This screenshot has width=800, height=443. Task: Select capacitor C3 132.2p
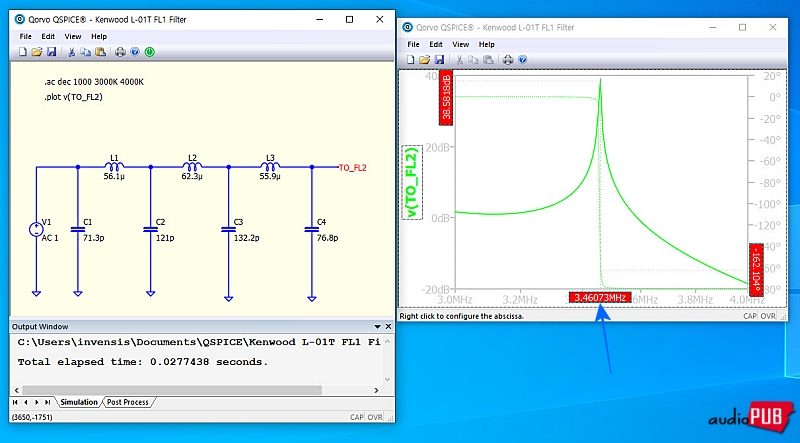229,230
